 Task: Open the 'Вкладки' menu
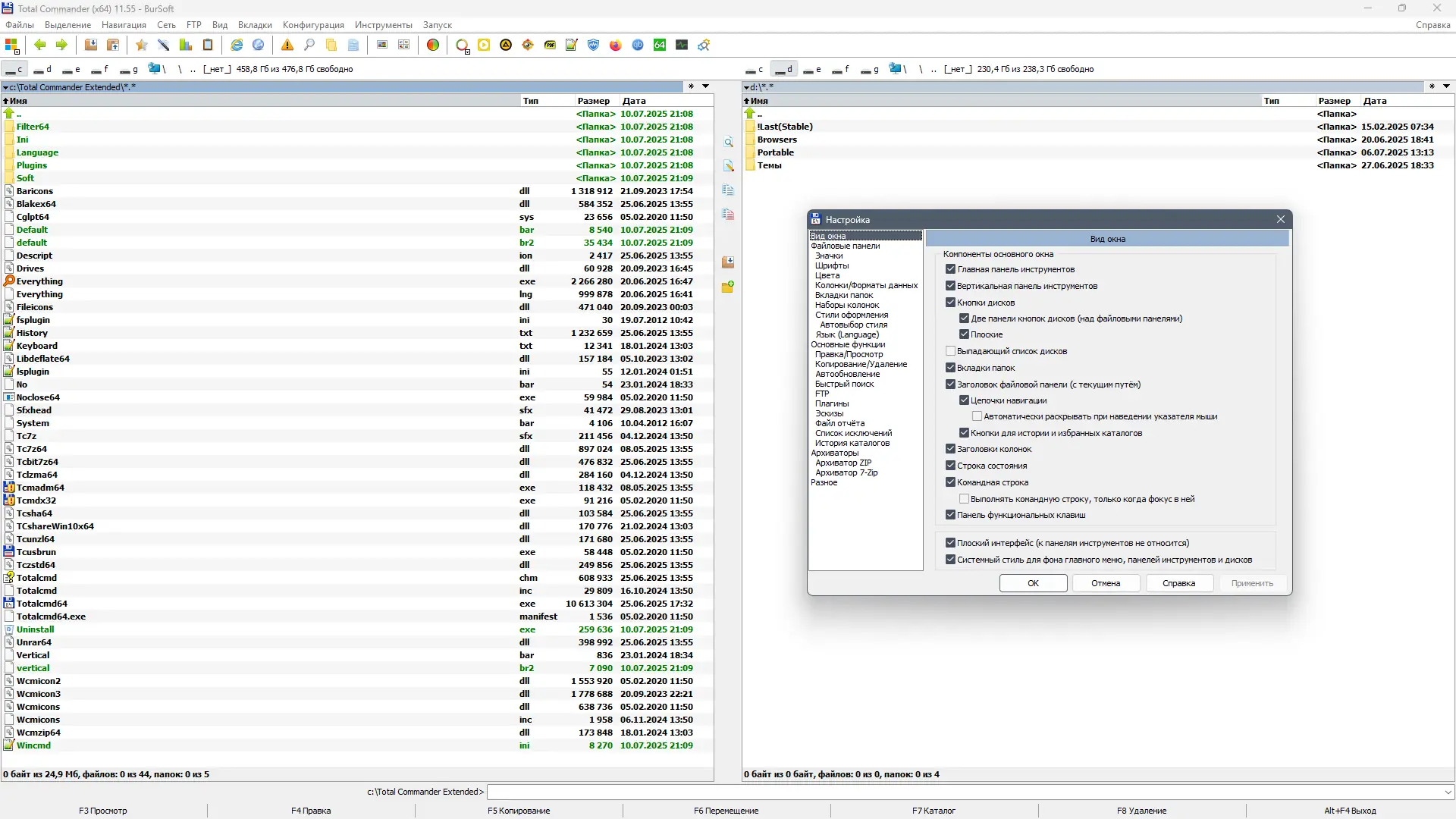[255, 25]
